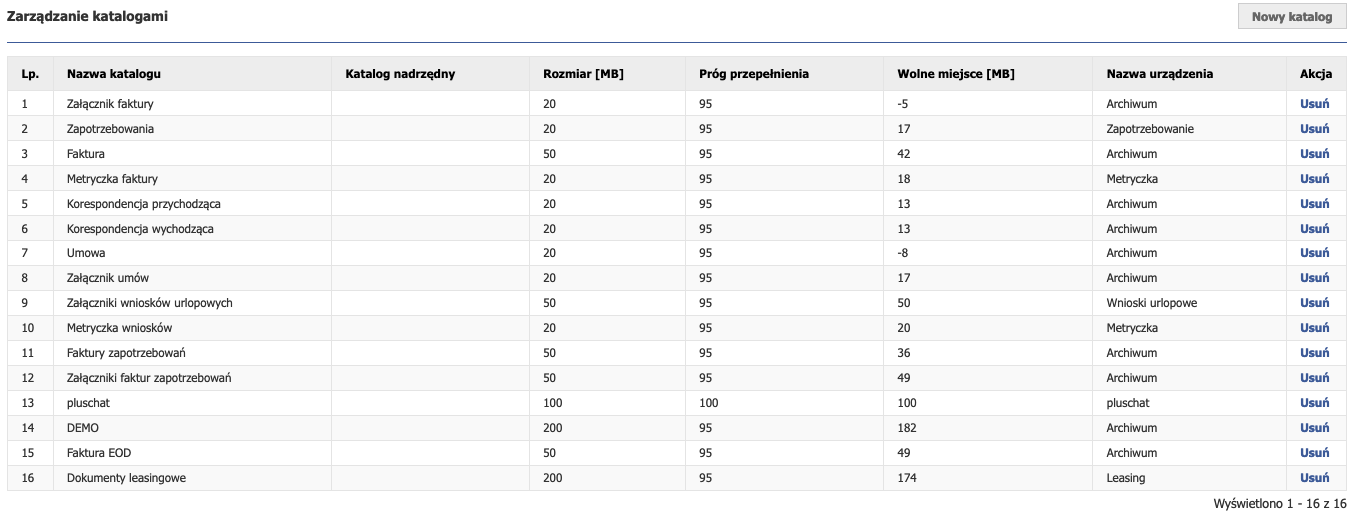Image resolution: width=1354 pixels, height=515 pixels.
Task: Click the Lp. column header
Action: 30,74
